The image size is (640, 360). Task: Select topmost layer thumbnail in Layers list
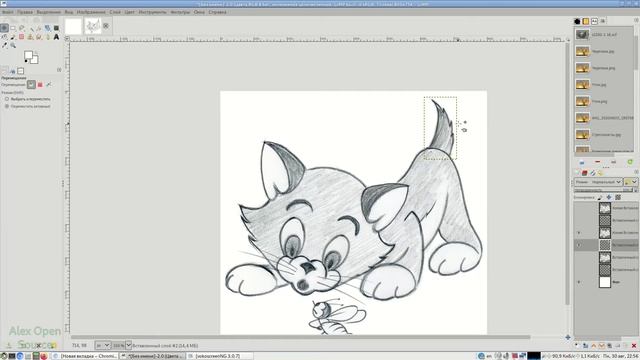point(605,208)
